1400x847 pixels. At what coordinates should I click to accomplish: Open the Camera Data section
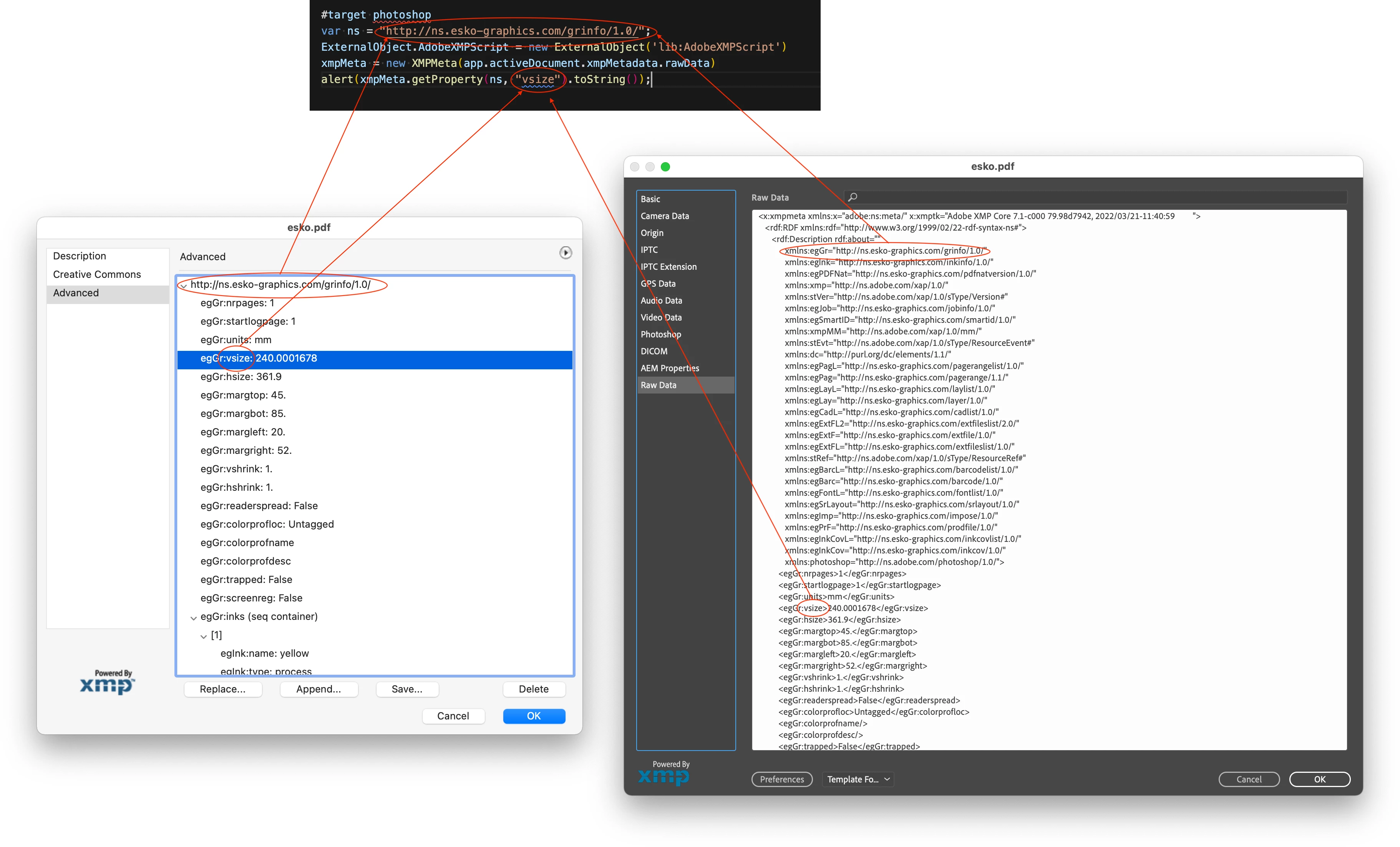coord(664,216)
